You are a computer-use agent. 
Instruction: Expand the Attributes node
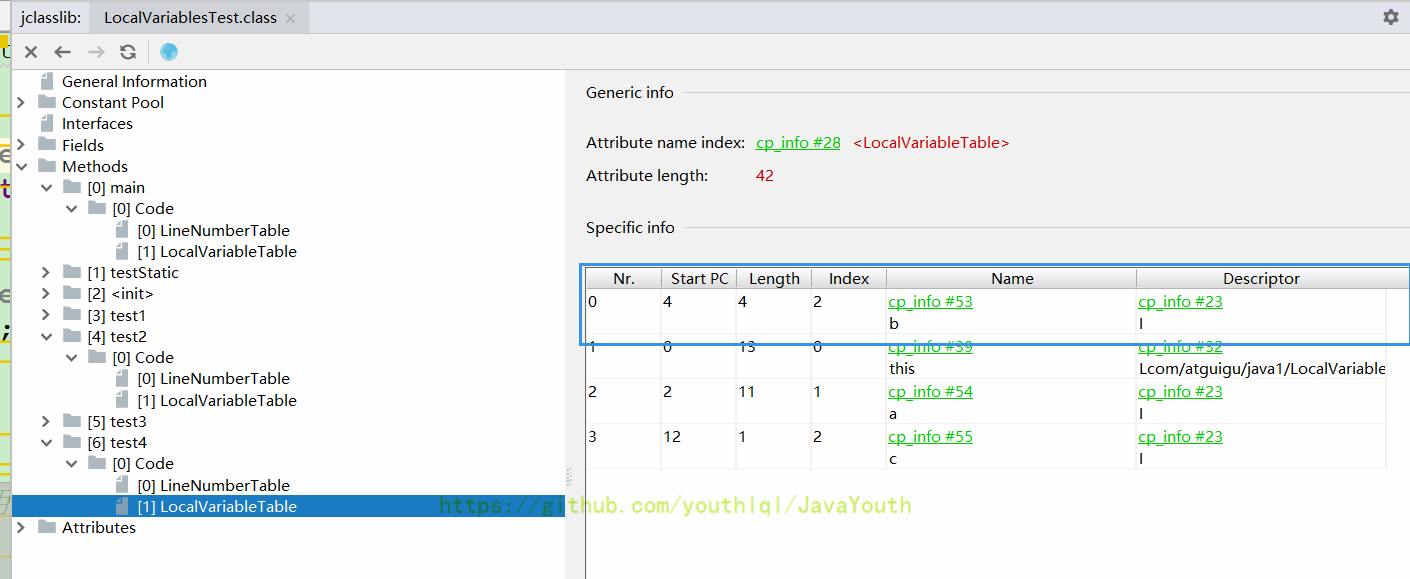(x=21, y=528)
